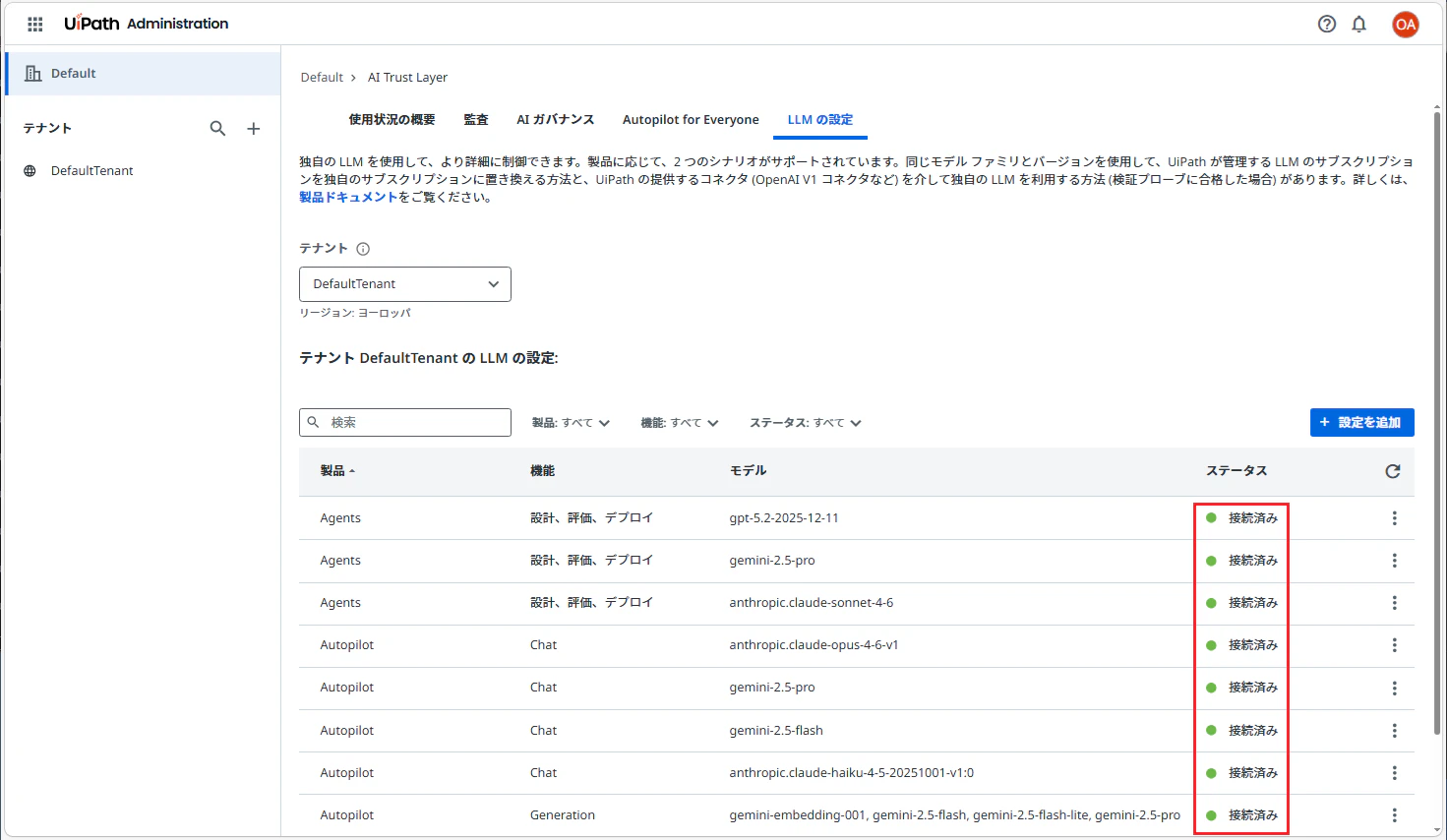Switch to the Autopilot for Everyone tab

691,120
